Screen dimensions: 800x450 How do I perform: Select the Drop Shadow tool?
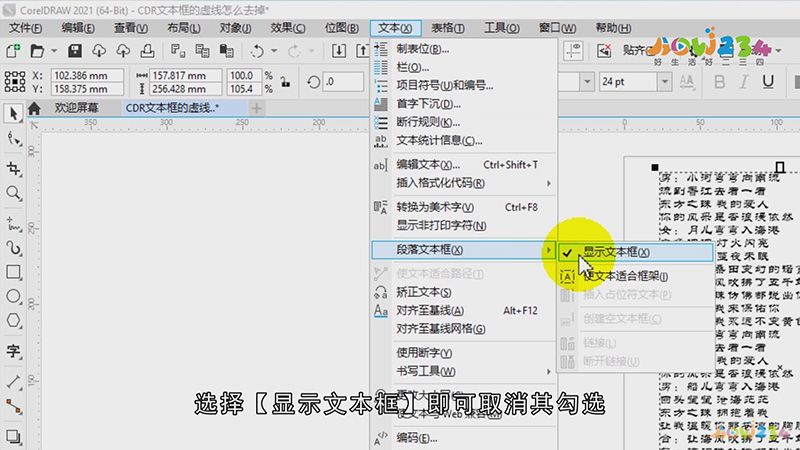point(14,436)
